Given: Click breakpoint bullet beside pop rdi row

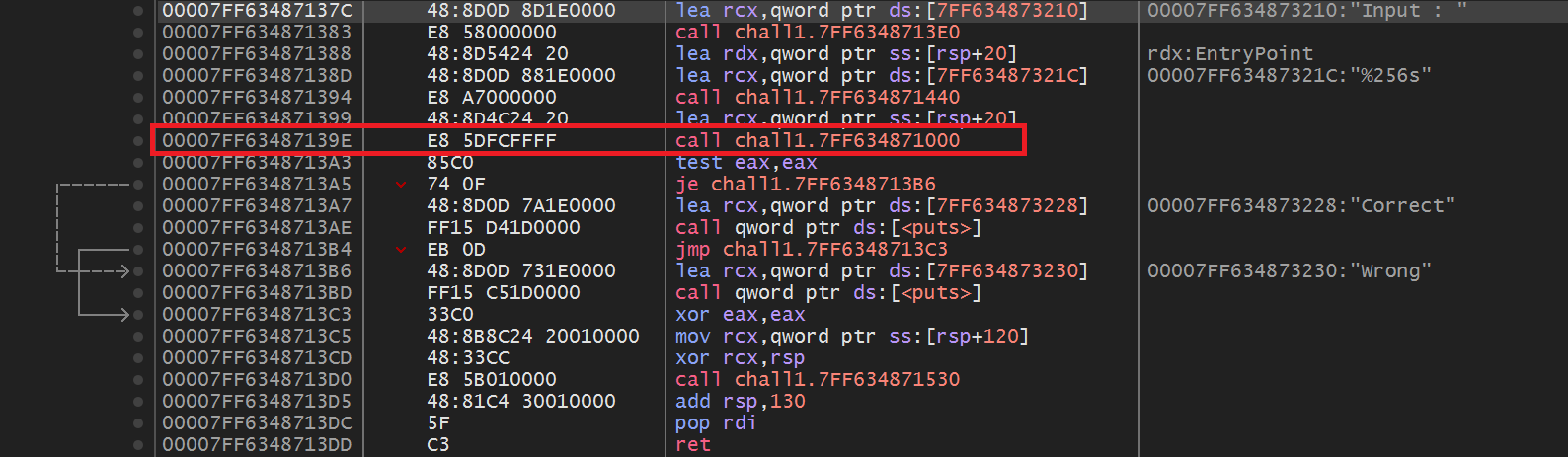Looking at the screenshot, I should tap(138, 422).
